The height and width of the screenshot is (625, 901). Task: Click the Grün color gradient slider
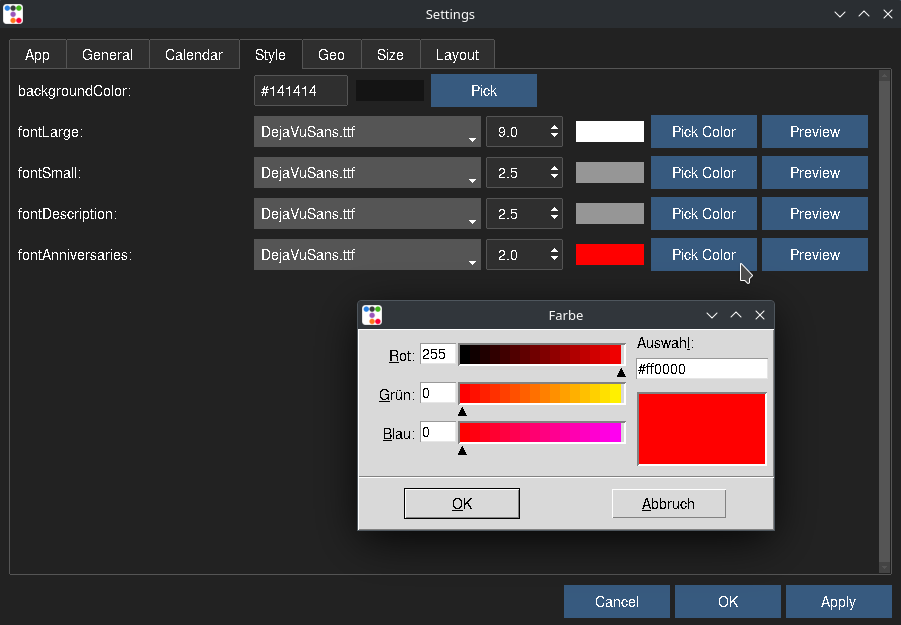(x=541, y=393)
